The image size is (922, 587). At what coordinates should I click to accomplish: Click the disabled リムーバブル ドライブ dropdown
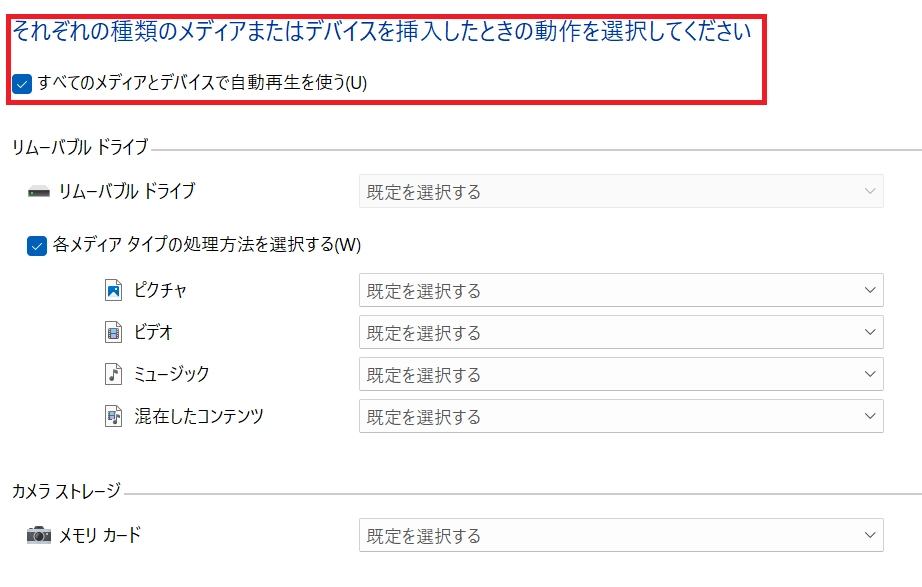[620, 191]
